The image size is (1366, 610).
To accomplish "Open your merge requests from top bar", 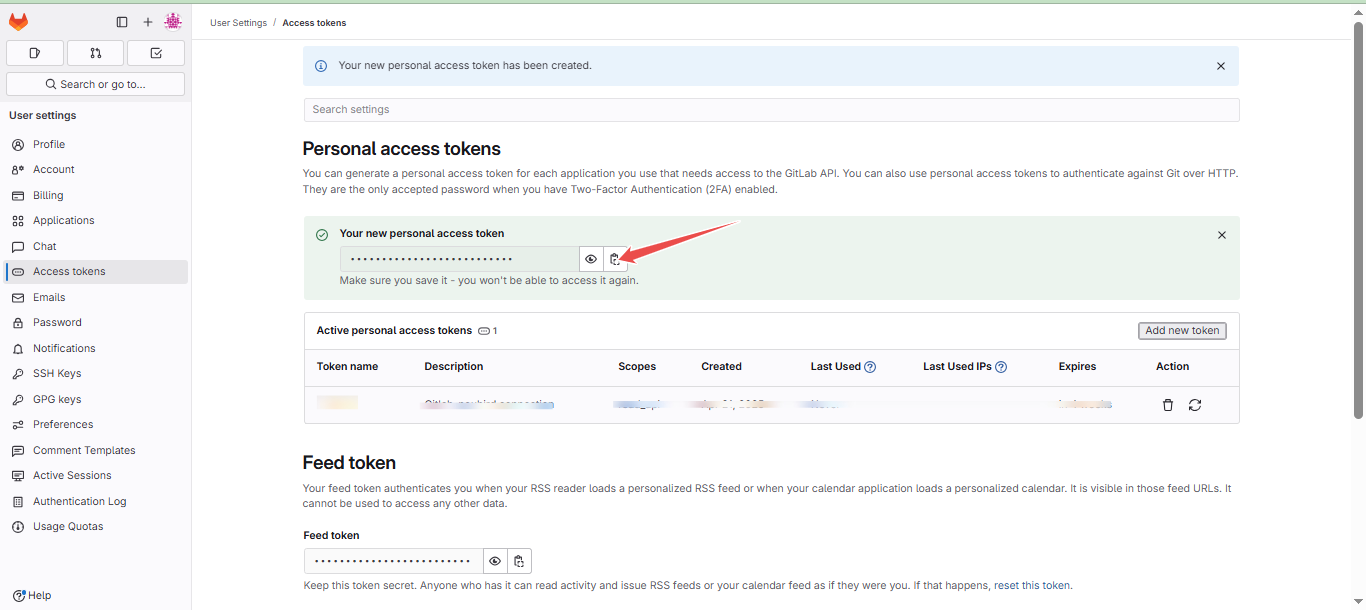I will pyautogui.click(x=95, y=52).
